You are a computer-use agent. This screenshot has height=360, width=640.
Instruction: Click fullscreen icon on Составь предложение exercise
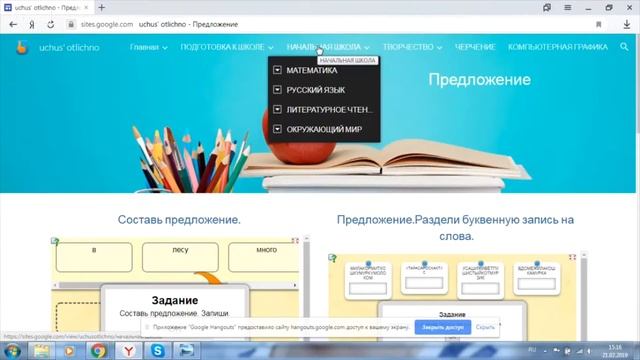pos(295,241)
